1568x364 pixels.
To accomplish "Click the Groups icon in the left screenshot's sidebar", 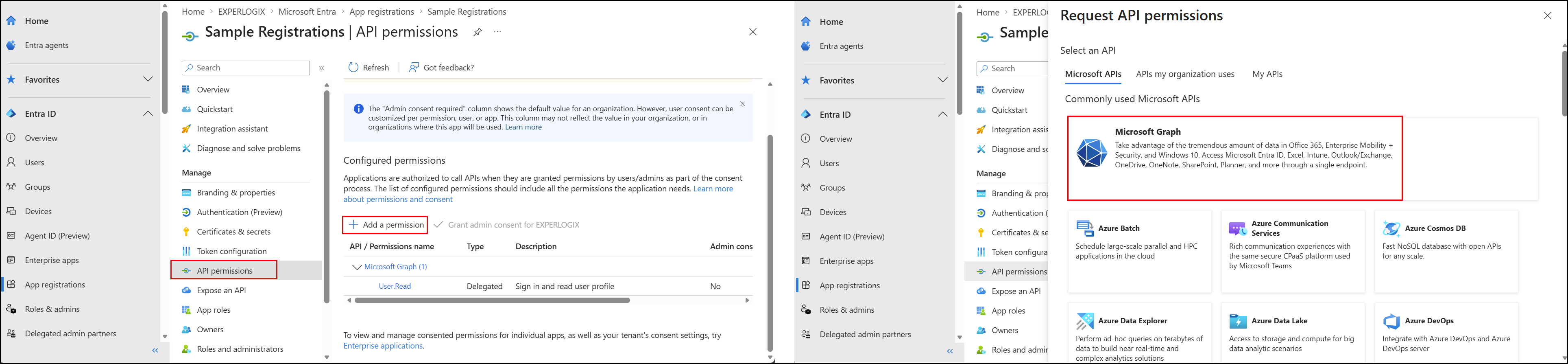I will (11, 186).
